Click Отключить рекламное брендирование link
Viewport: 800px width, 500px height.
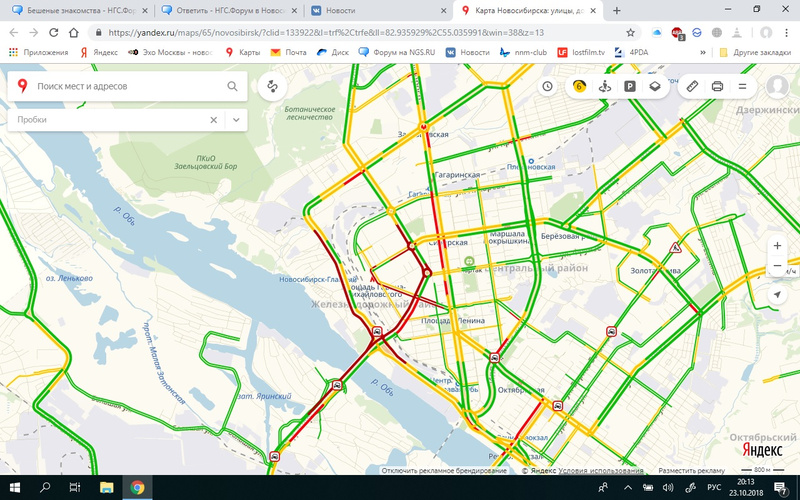[x=444, y=470]
